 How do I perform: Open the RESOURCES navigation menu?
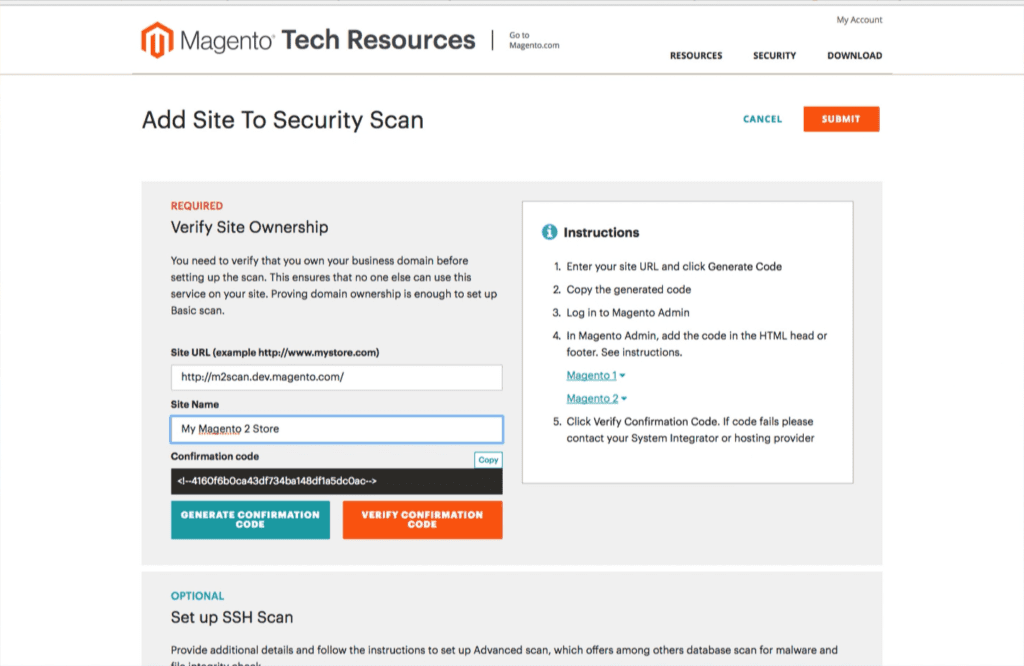[x=696, y=56]
